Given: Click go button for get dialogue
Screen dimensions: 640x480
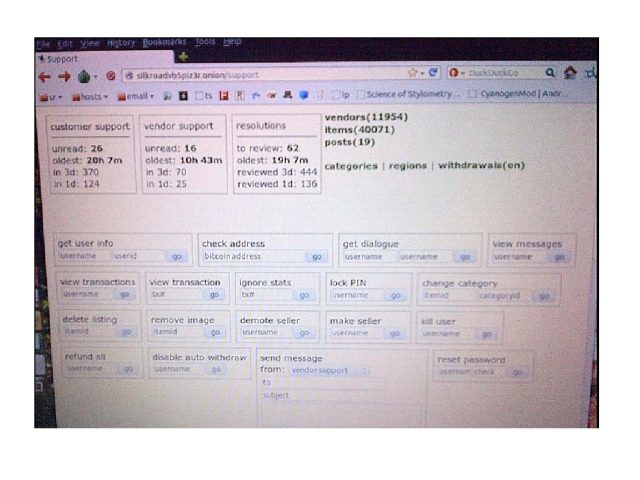Looking at the screenshot, I should 465,257.
